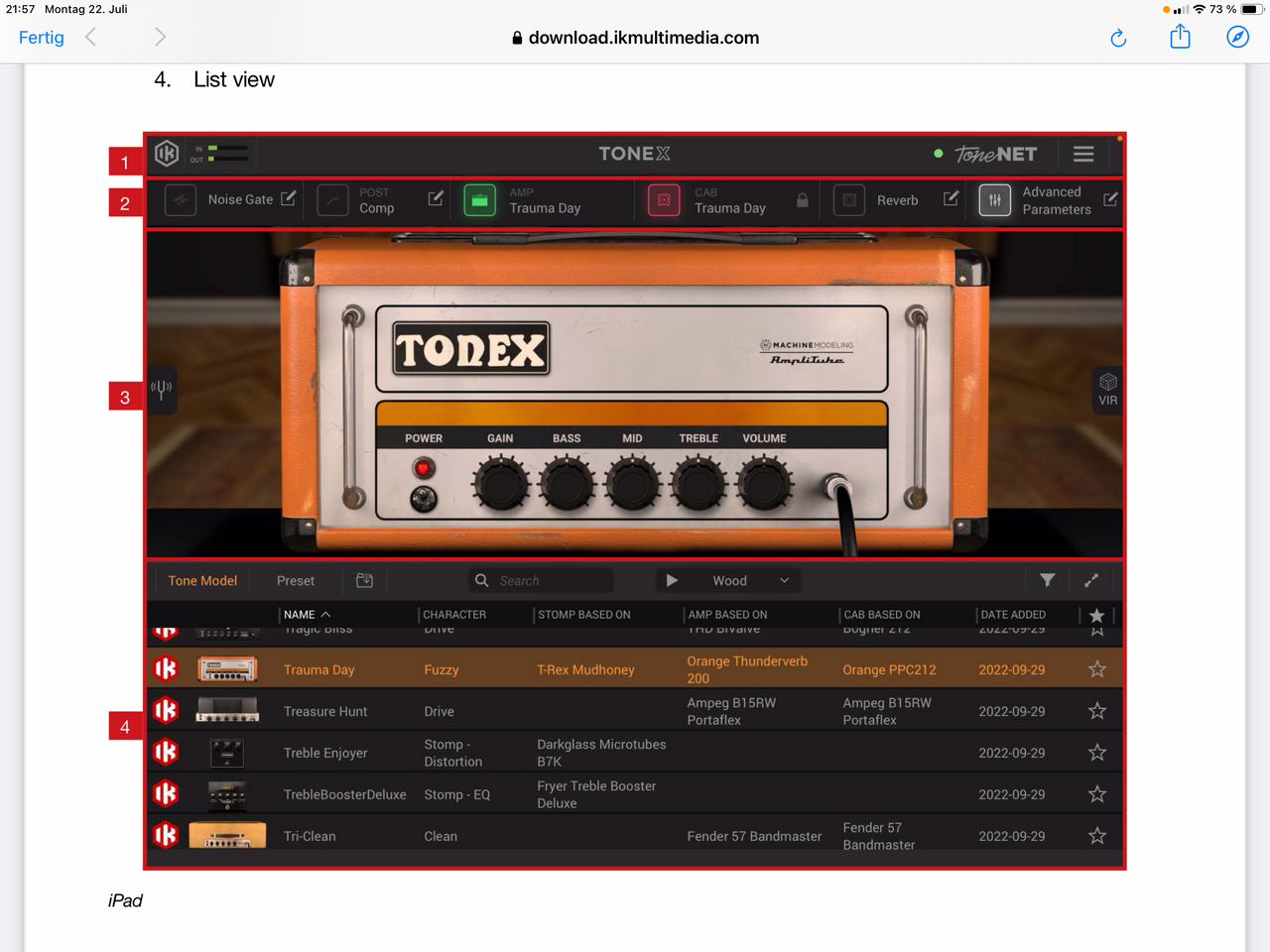
Task: Open the hamburger menu in TONEX header
Action: tap(1083, 154)
